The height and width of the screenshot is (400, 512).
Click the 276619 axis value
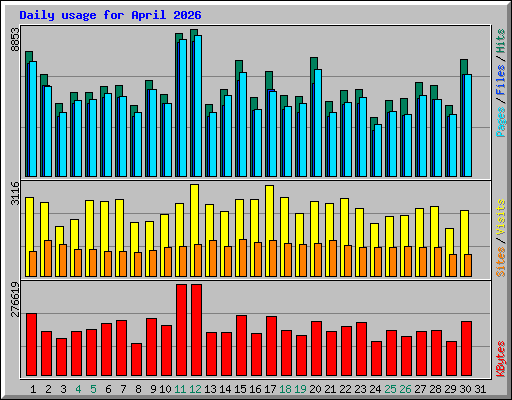(x=15, y=299)
